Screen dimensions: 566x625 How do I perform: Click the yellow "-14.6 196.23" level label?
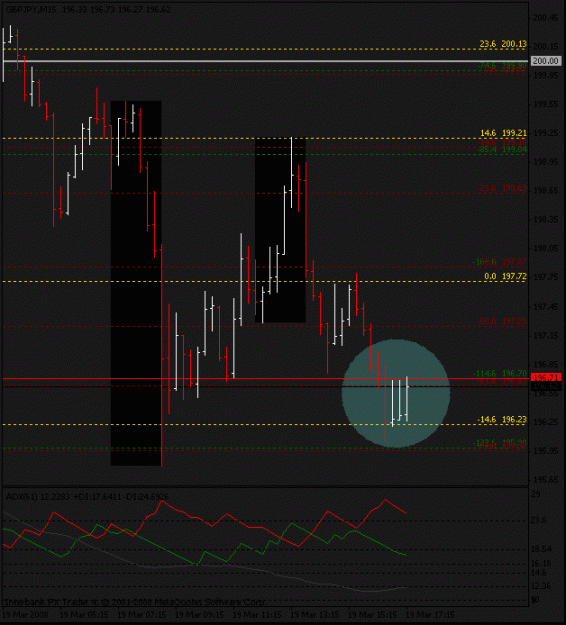point(502,420)
